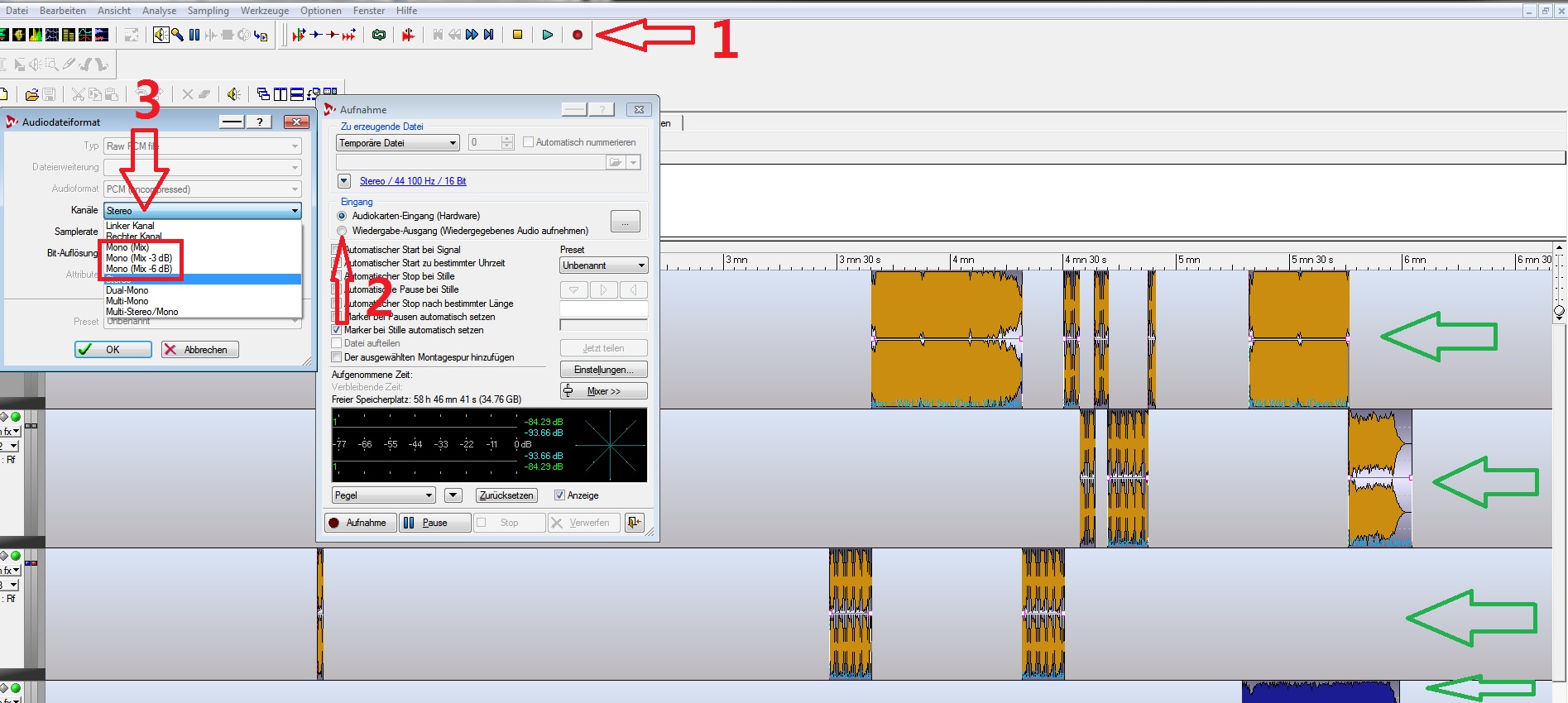Open the path history arrow beside the browse folder
Image resolution: width=1568 pixels, height=703 pixels.
click(634, 163)
